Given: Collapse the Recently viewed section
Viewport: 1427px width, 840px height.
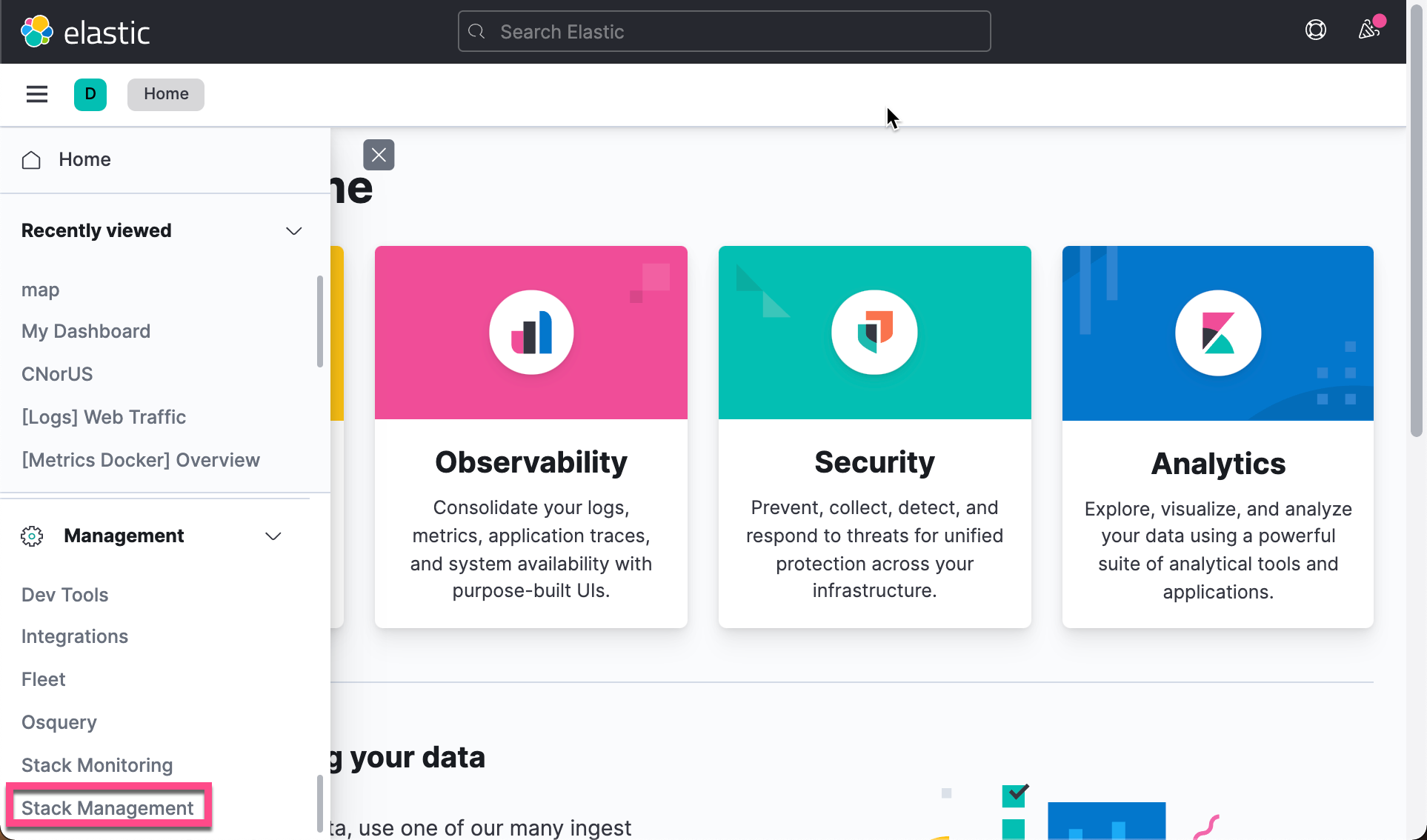Looking at the screenshot, I should 293,230.
